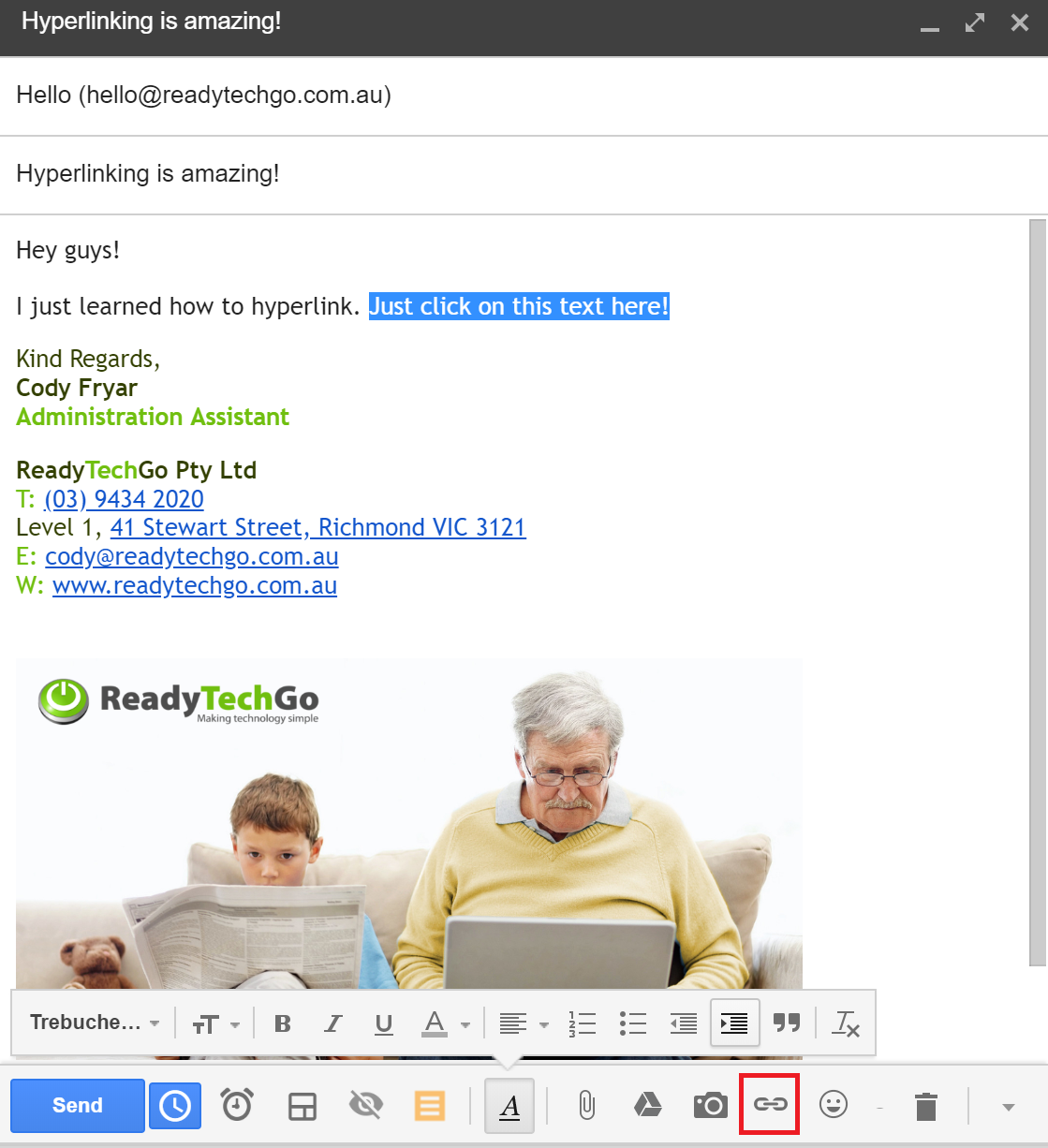Viewport: 1048px width, 1148px height.
Task: Toggle italic formatting
Action: tap(332, 1023)
